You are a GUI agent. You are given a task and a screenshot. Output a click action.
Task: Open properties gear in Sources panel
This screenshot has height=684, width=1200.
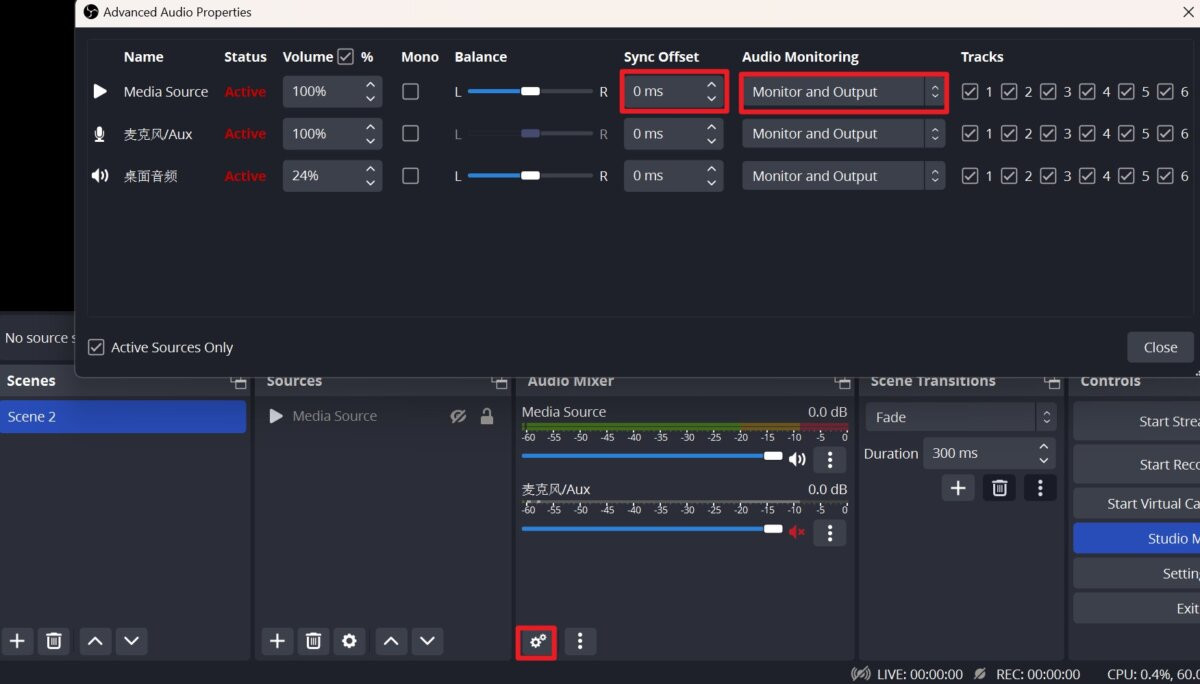click(349, 641)
